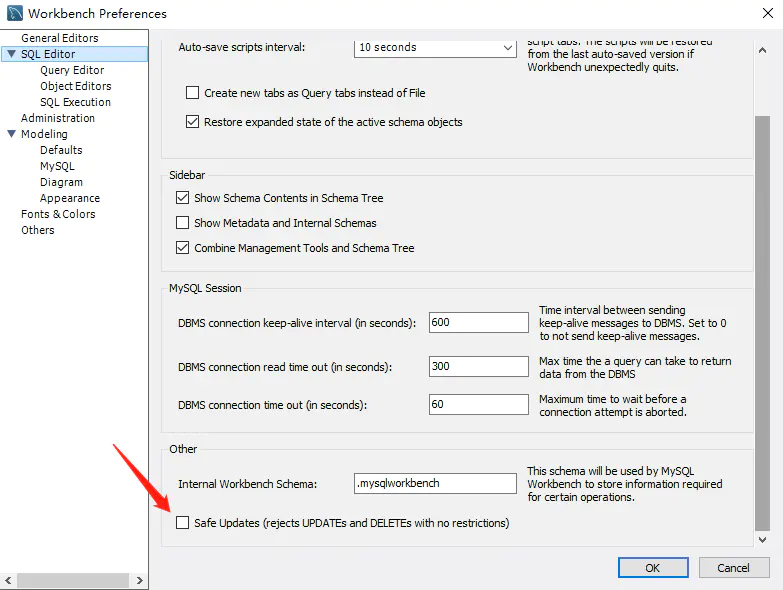Viewport: 783px width, 590px height.
Task: Uncheck Show Schema Contents in Schema Tree
Action: coord(182,198)
